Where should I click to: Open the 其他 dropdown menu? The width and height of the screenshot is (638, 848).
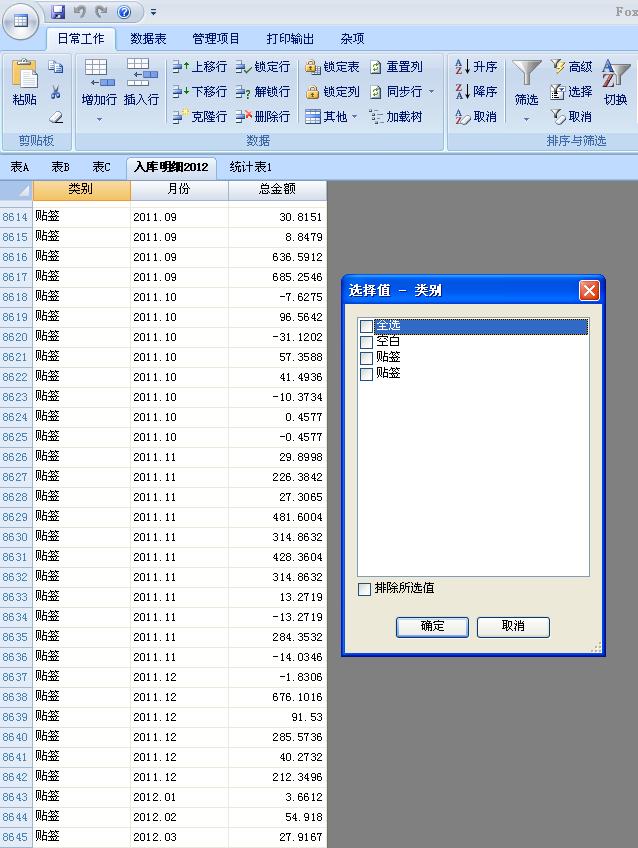[332, 117]
